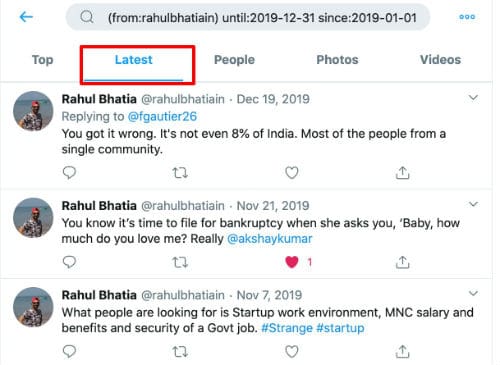Expand the Nov 21 tweet's chevron menu
Image resolution: width=500 pixels, height=365 pixels.
[x=473, y=204]
